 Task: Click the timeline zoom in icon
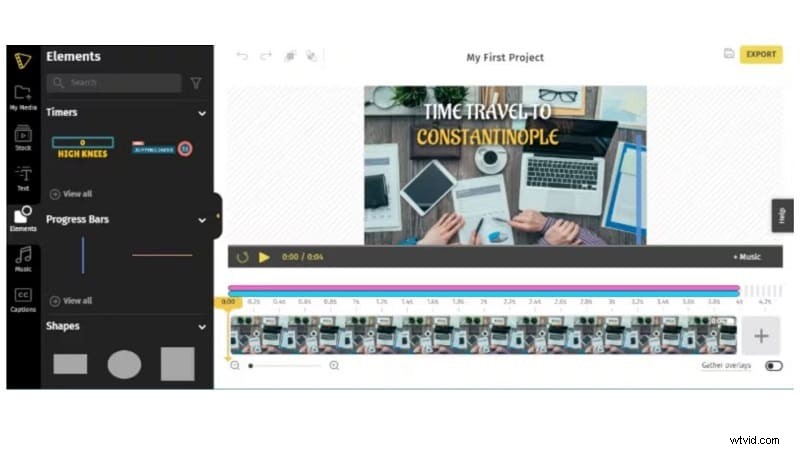334,365
